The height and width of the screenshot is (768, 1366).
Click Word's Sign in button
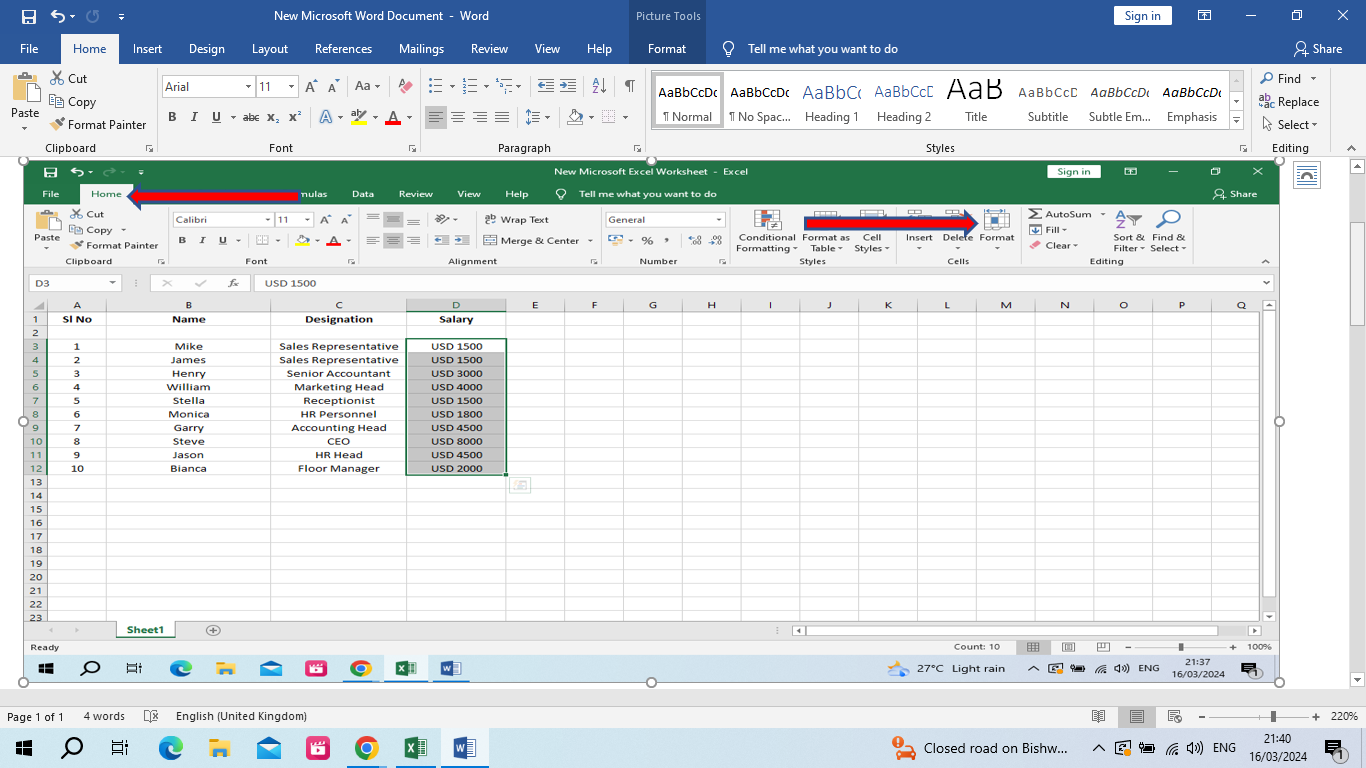point(1142,16)
